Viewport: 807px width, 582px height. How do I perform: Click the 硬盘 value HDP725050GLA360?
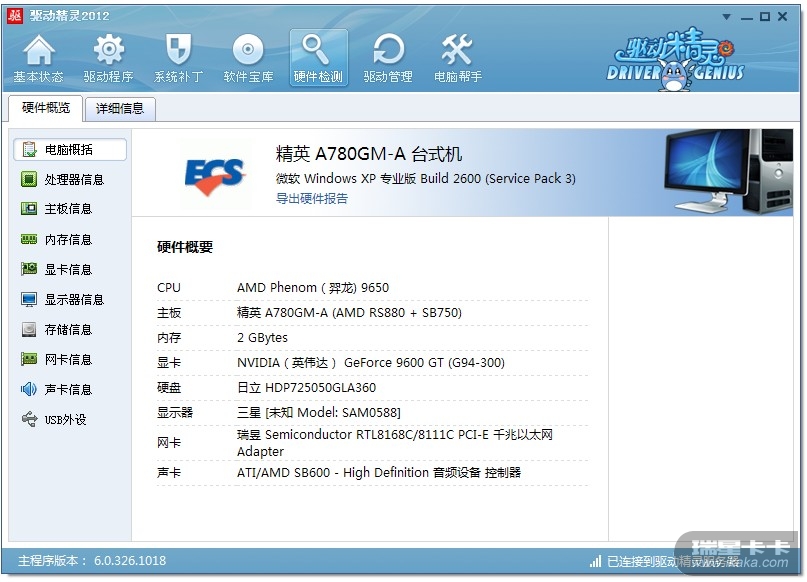click(x=307, y=388)
